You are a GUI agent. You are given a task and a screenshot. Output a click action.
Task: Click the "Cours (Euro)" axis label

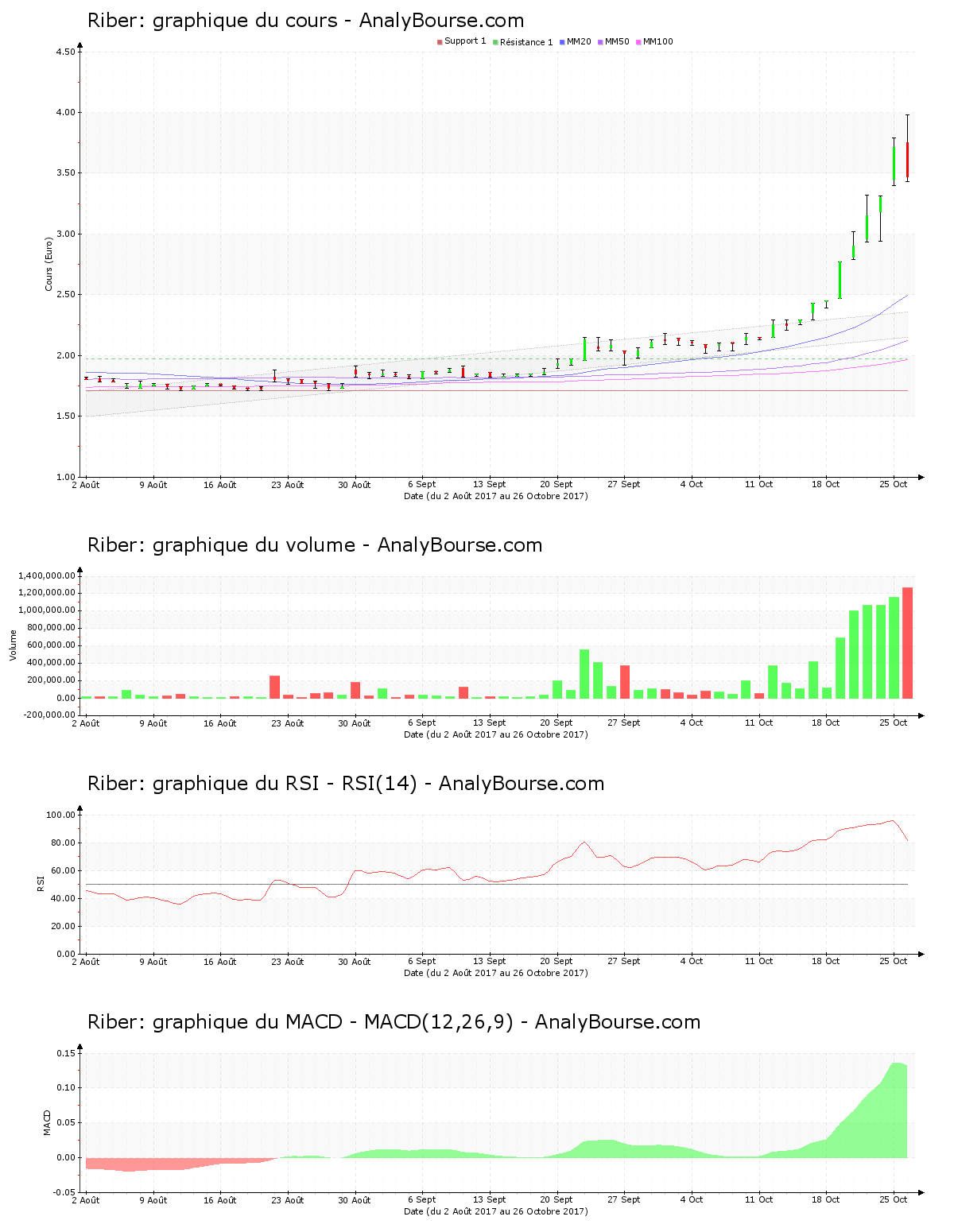click(48, 264)
